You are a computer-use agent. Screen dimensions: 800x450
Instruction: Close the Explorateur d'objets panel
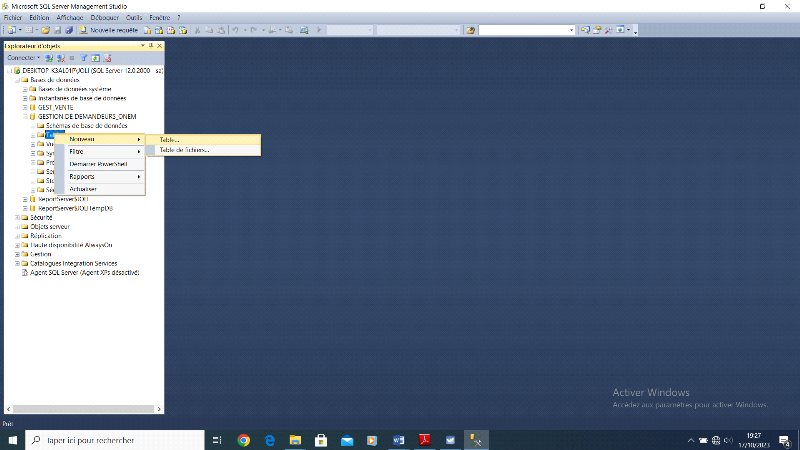click(159, 46)
